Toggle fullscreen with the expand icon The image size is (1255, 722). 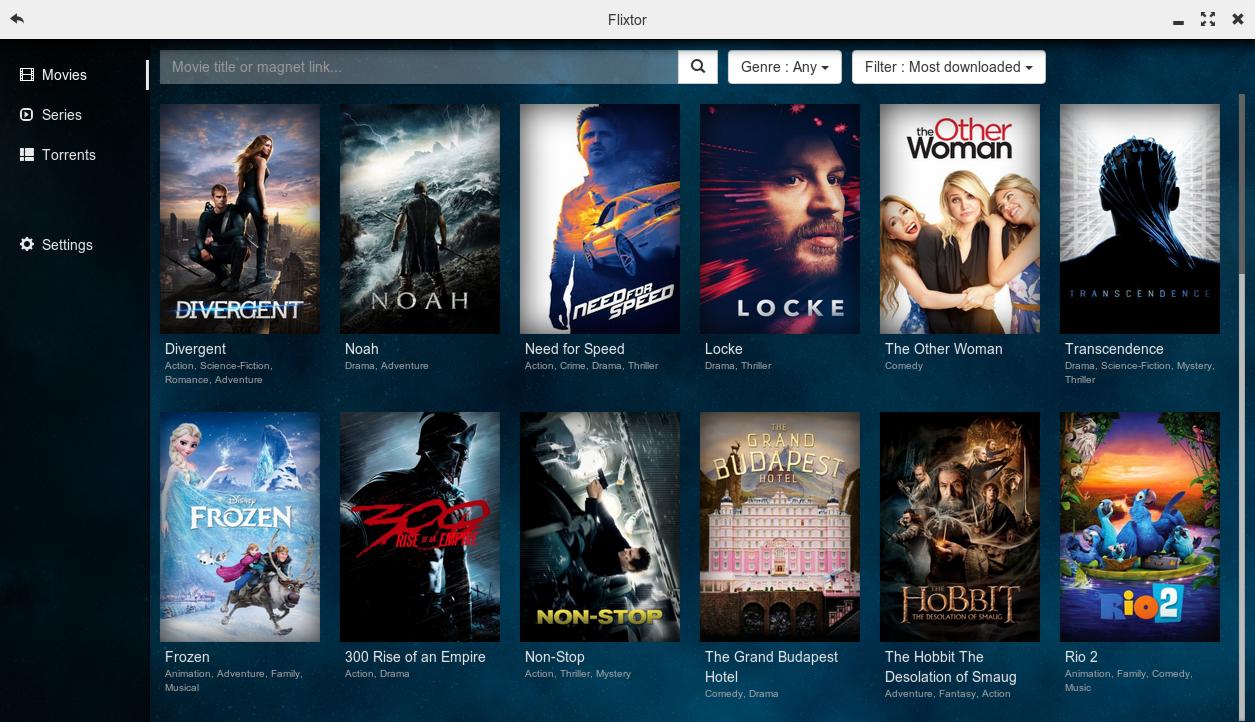click(1208, 19)
